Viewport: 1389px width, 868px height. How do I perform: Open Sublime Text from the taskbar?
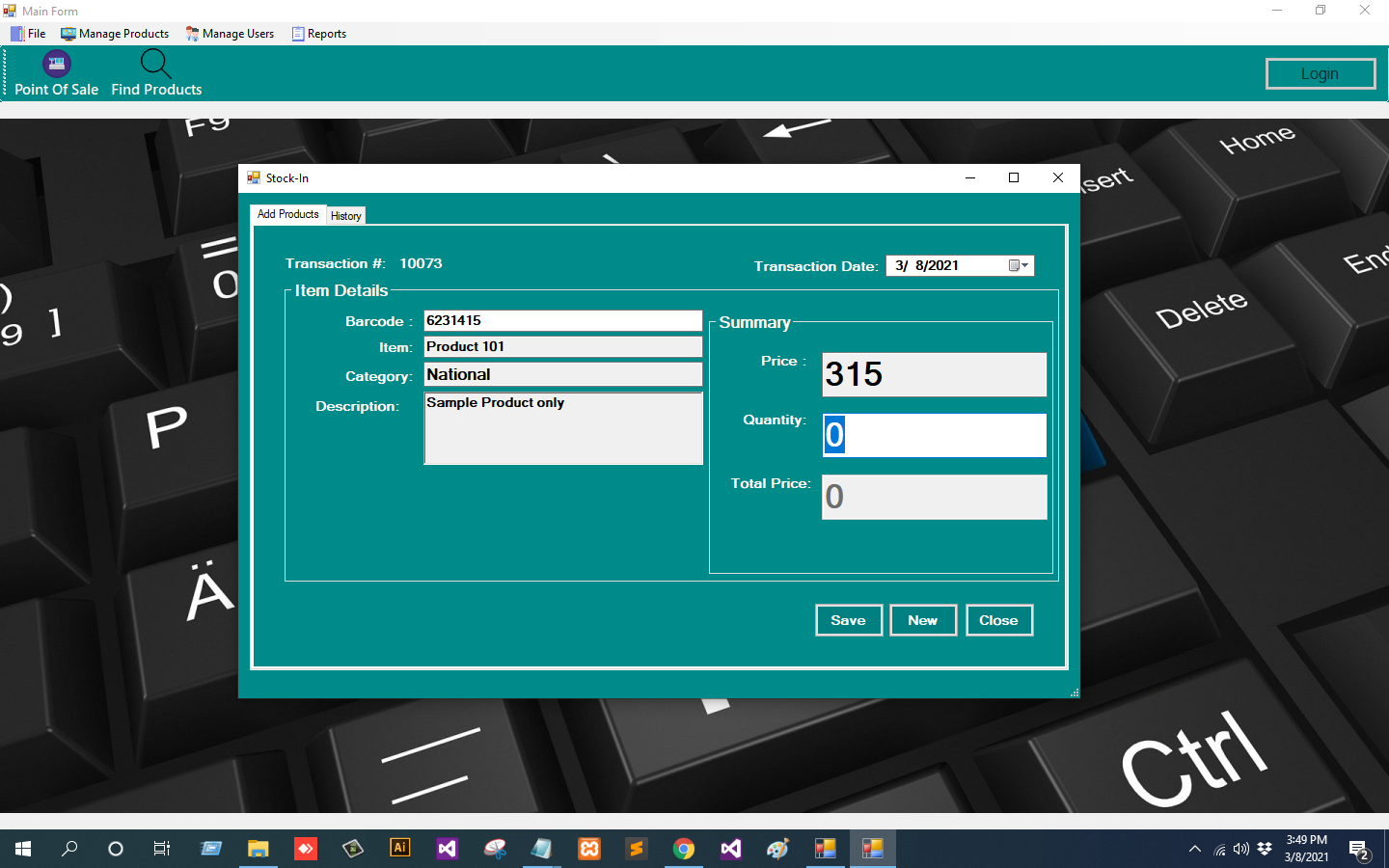(637, 849)
